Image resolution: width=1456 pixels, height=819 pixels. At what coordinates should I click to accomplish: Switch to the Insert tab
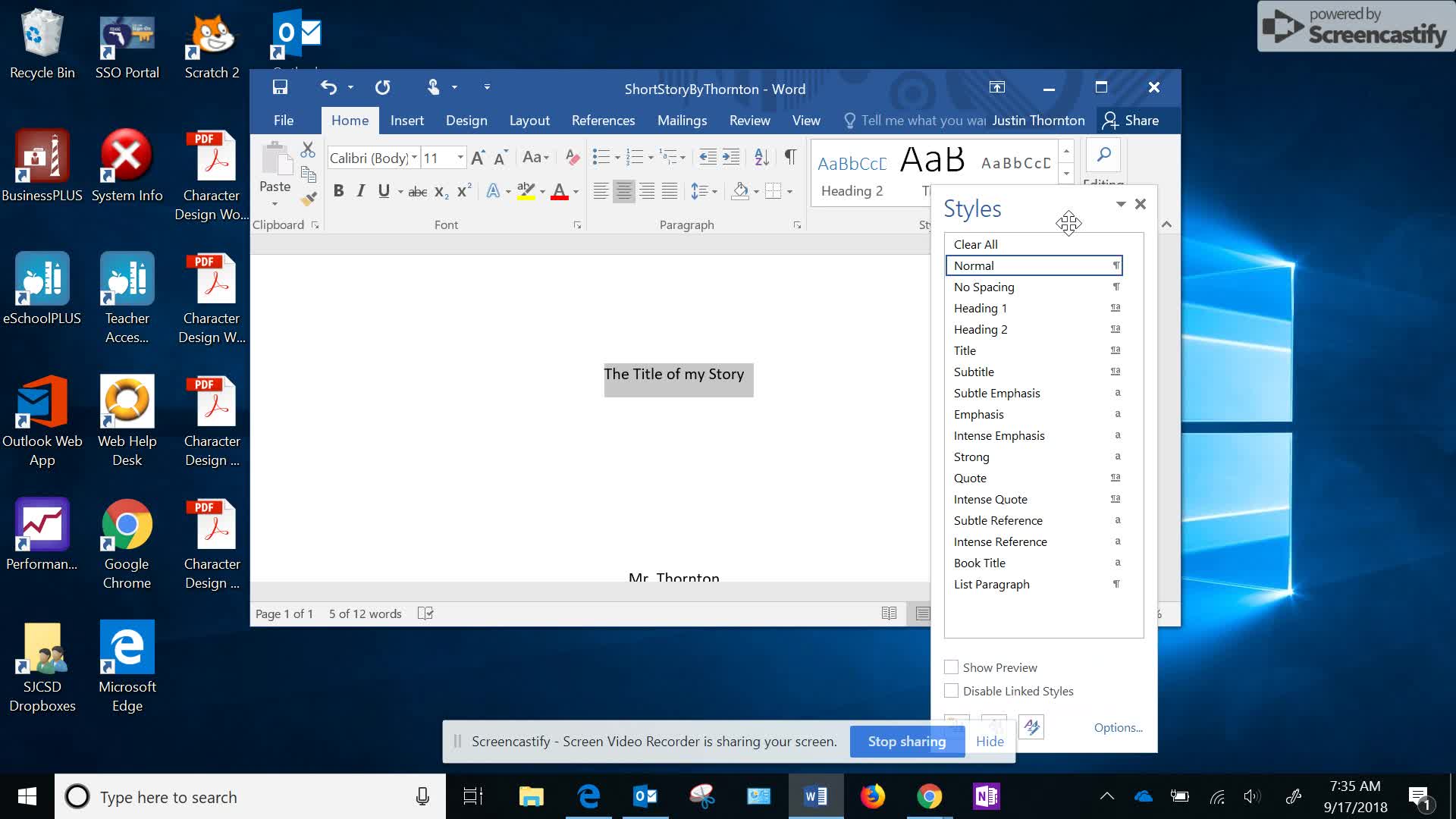pyautogui.click(x=407, y=121)
